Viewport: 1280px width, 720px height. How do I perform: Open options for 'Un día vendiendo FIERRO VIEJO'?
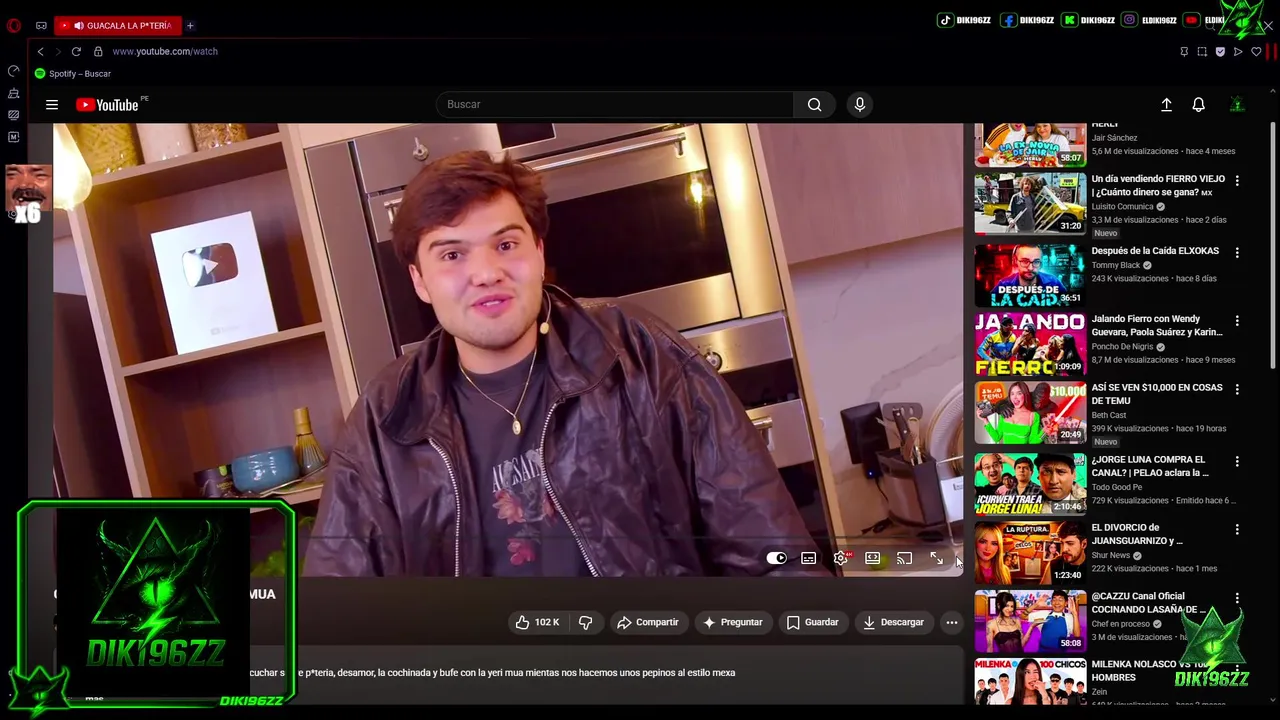(x=1237, y=181)
